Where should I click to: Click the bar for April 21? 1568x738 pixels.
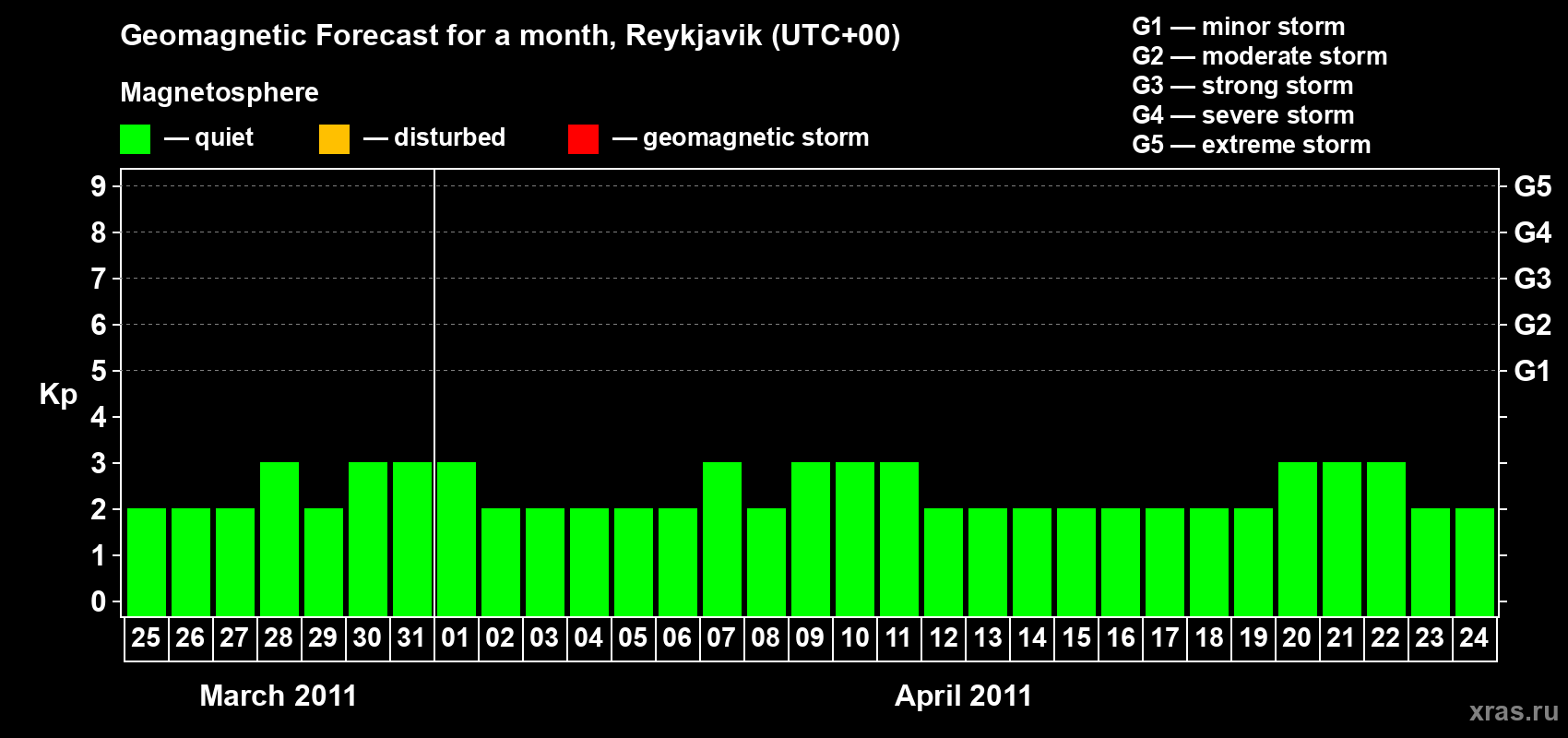point(1342,539)
